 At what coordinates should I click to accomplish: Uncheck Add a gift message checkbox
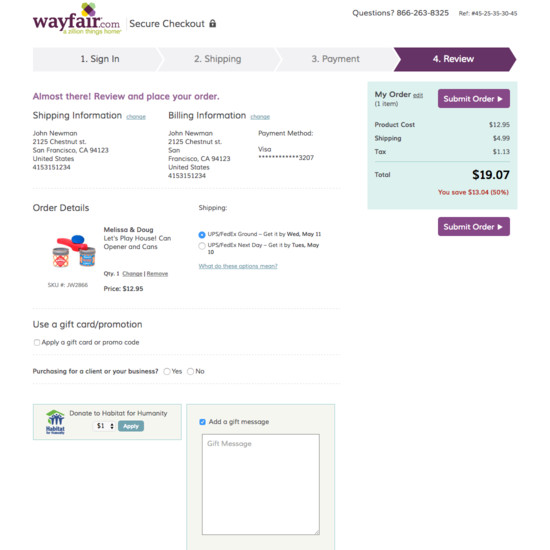pos(202,422)
